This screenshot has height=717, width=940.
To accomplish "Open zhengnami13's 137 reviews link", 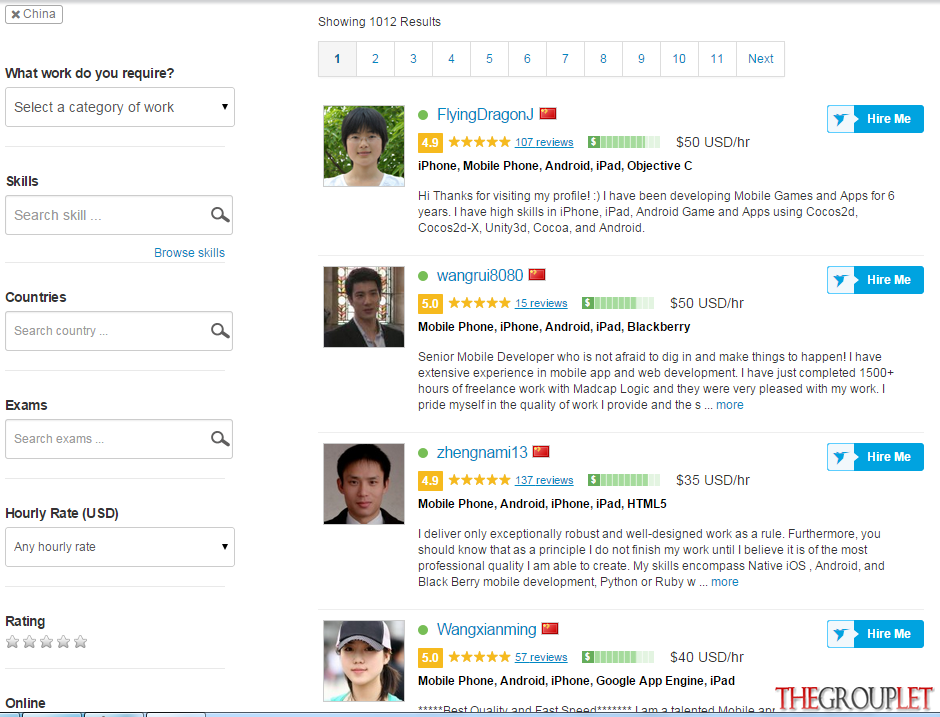I will (544, 480).
